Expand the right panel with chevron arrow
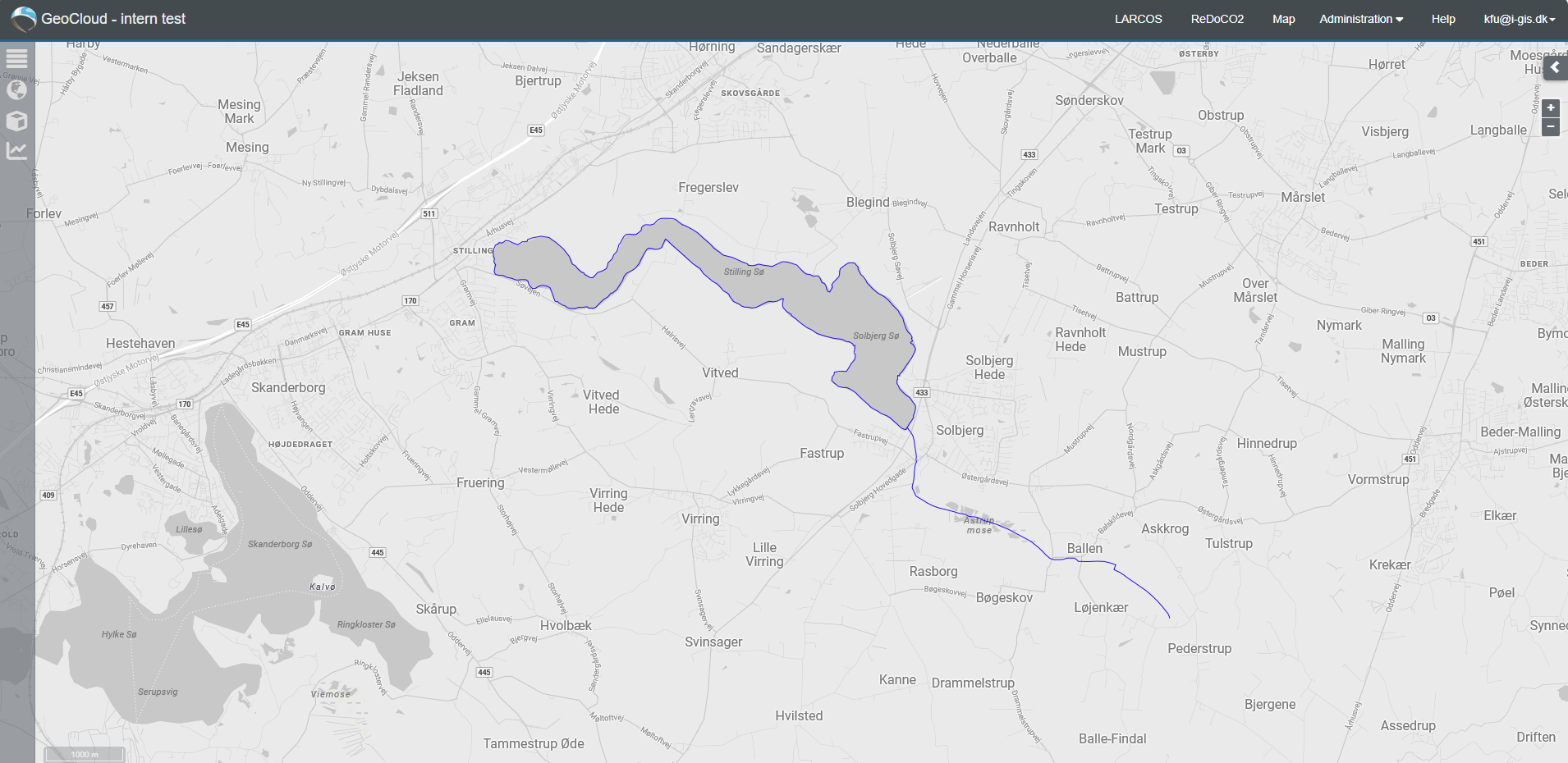The height and width of the screenshot is (763, 1568). click(x=1556, y=68)
